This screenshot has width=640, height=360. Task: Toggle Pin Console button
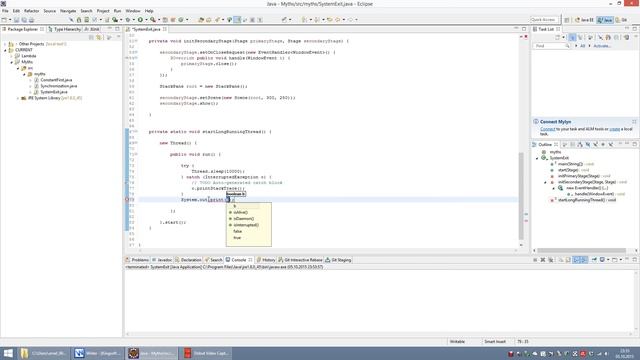coord(594,260)
